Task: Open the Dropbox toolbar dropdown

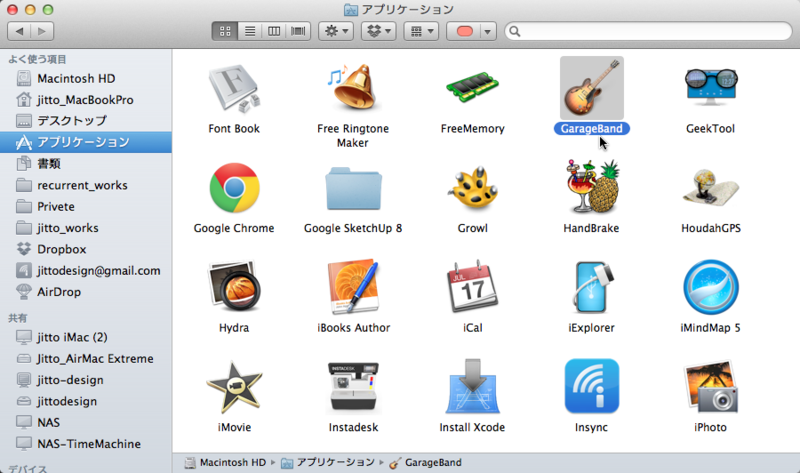Action: pos(379,31)
